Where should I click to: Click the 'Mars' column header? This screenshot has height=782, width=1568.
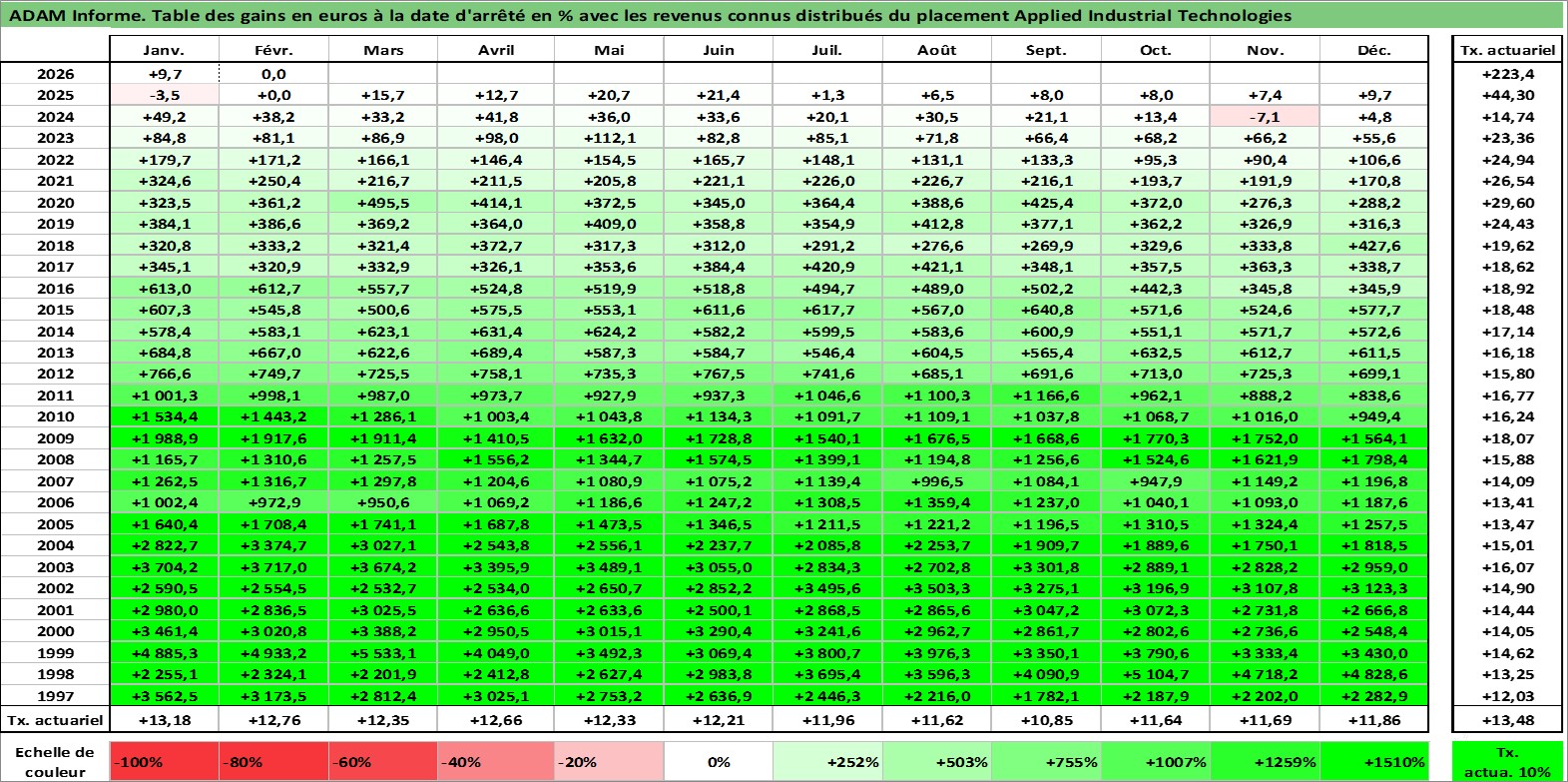pyautogui.click(x=383, y=50)
